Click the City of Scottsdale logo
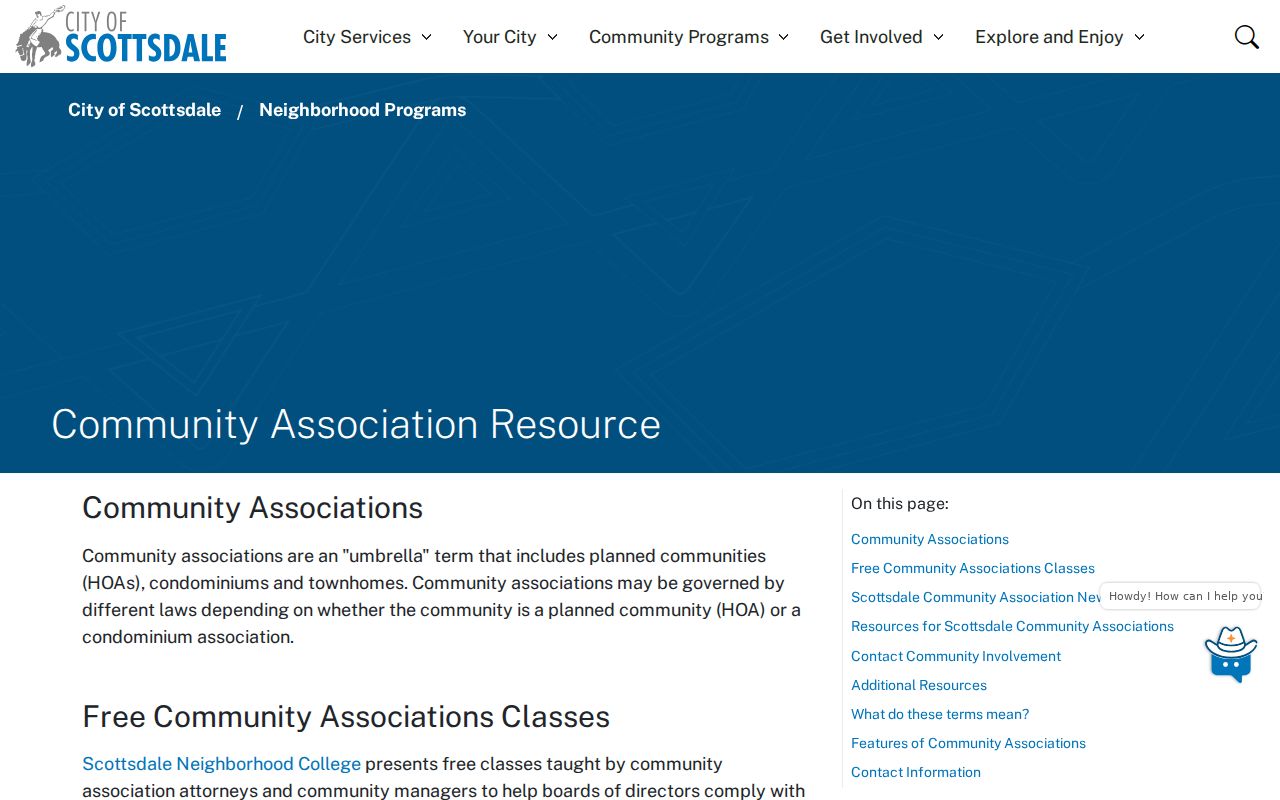 pyautogui.click(x=122, y=36)
